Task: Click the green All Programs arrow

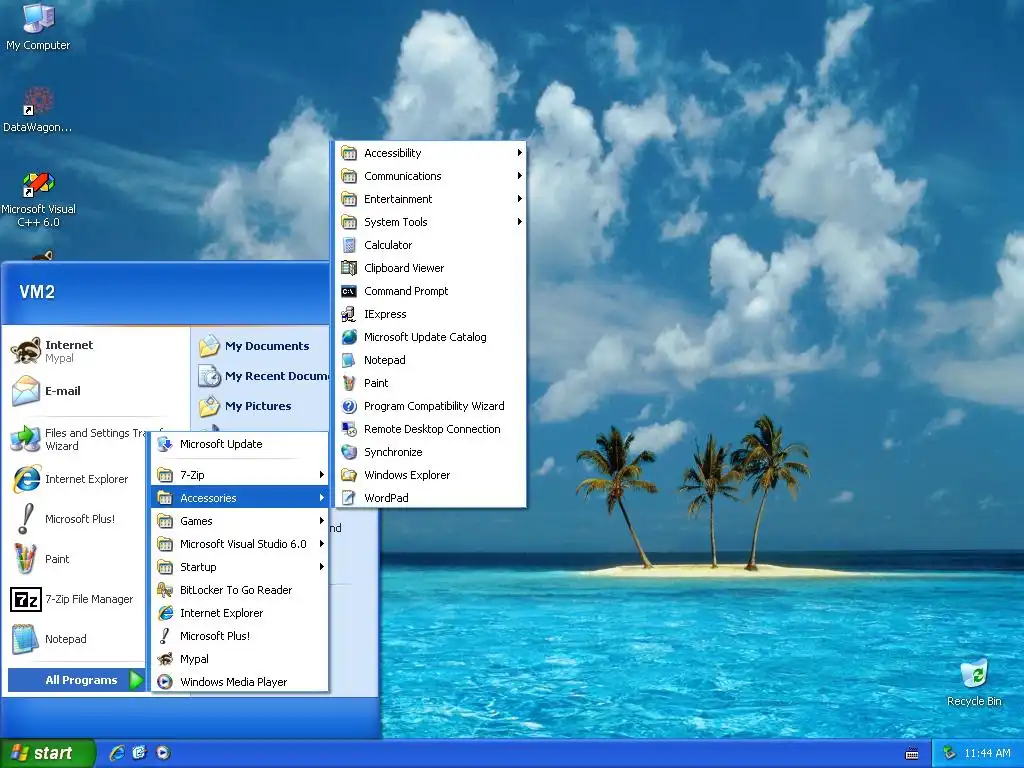Action: pos(136,680)
